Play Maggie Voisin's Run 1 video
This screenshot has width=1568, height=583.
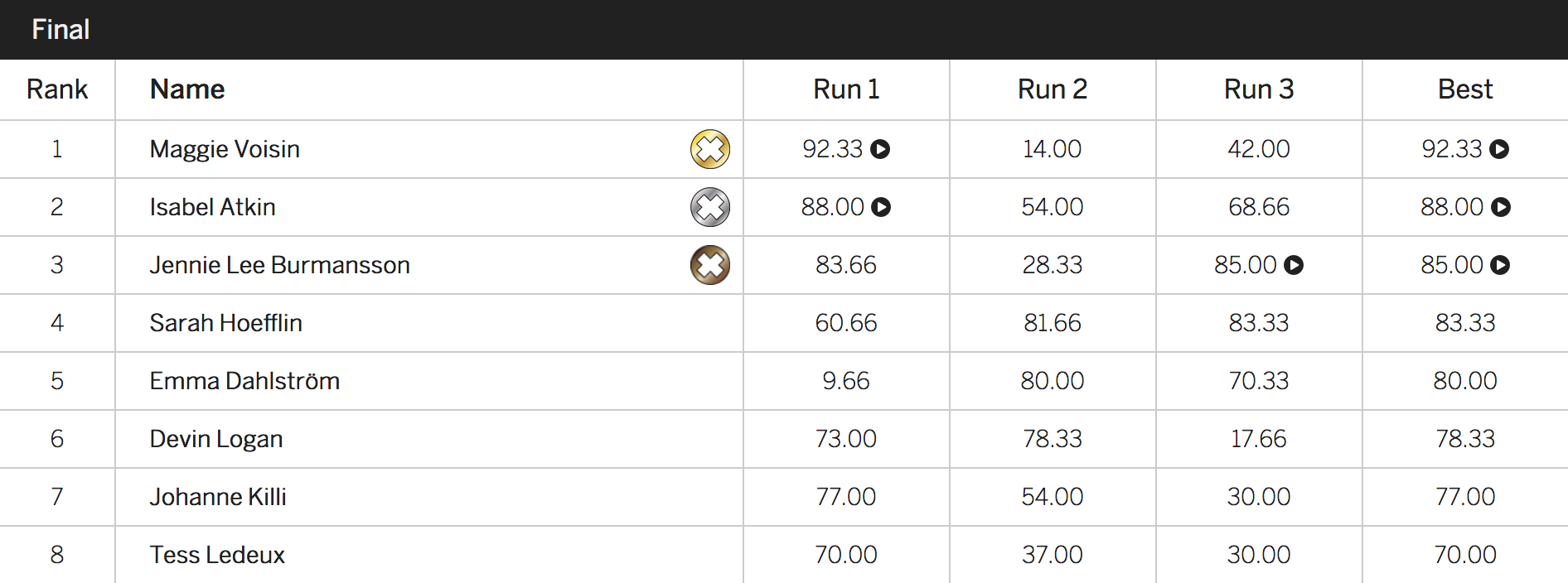pyautogui.click(x=880, y=149)
